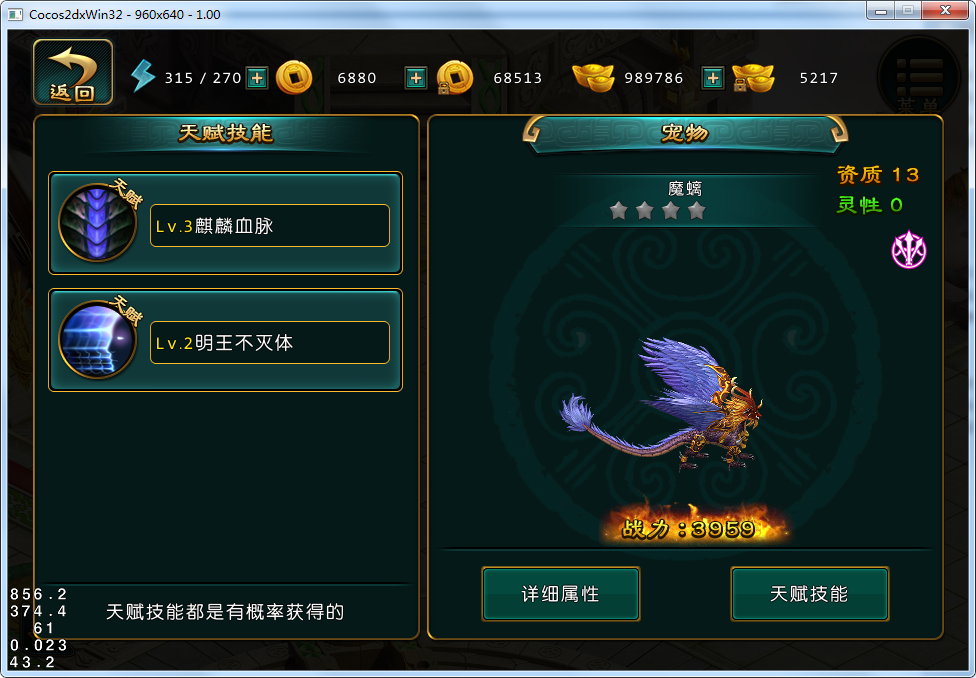Switch to next pet with right arrow
The height and width of the screenshot is (678, 976).
coord(838,131)
